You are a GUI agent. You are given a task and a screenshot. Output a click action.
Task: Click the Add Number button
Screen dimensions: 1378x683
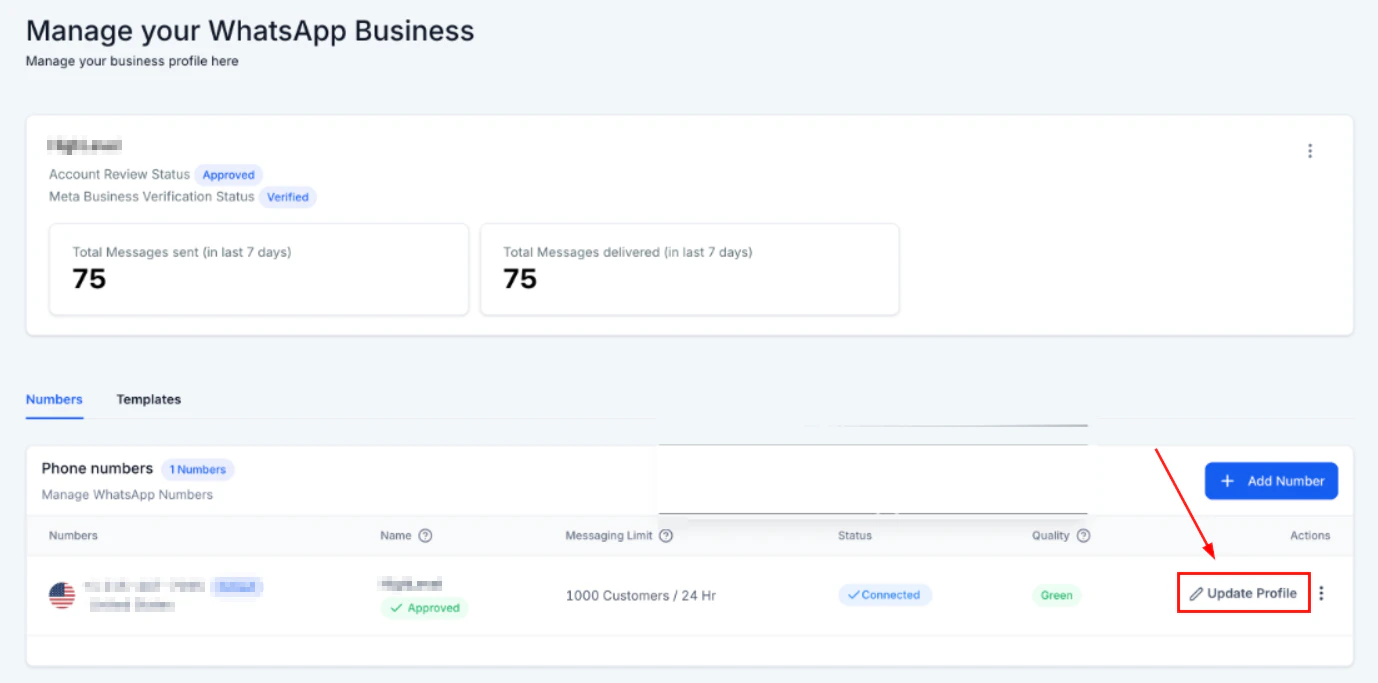point(1271,480)
